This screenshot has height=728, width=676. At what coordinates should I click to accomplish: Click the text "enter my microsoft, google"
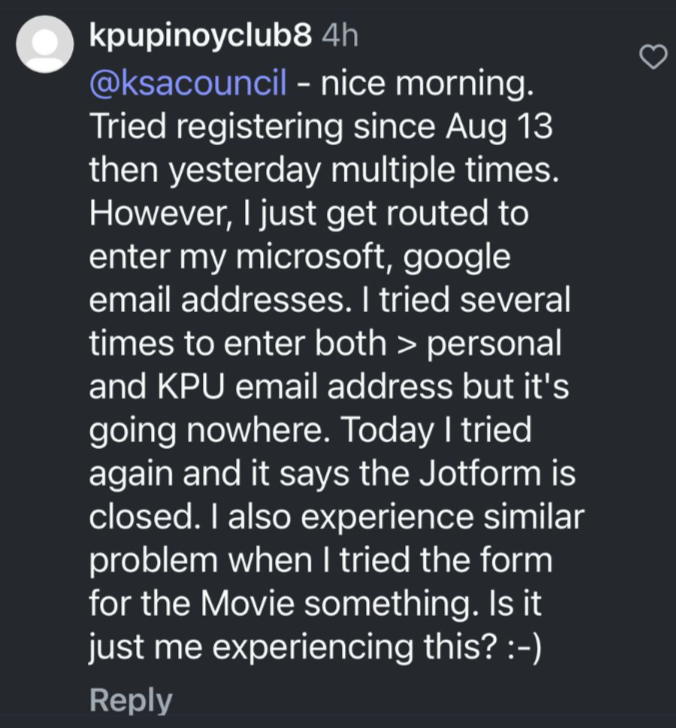pos(299,257)
